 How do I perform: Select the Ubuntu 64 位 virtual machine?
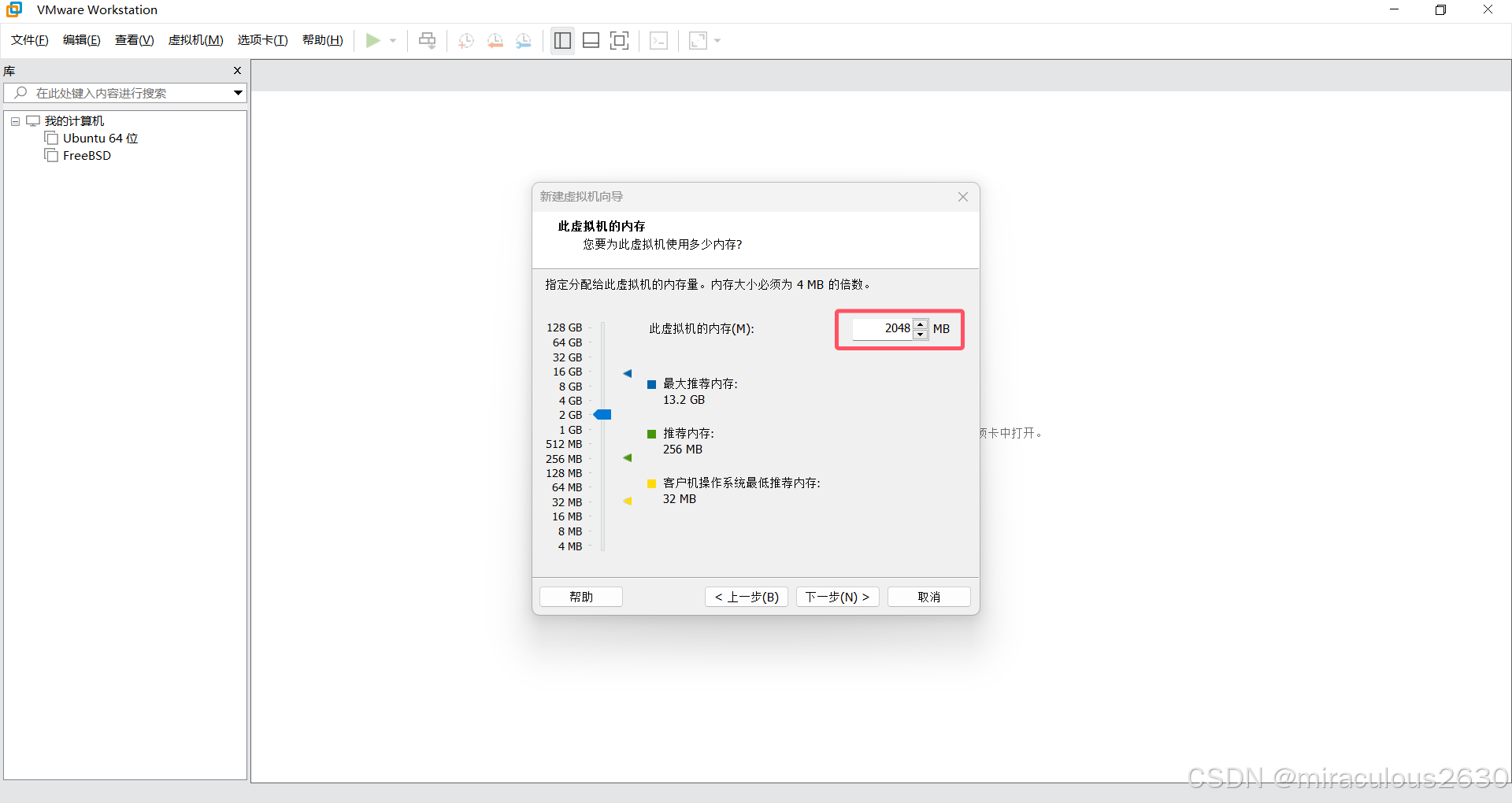click(100, 139)
